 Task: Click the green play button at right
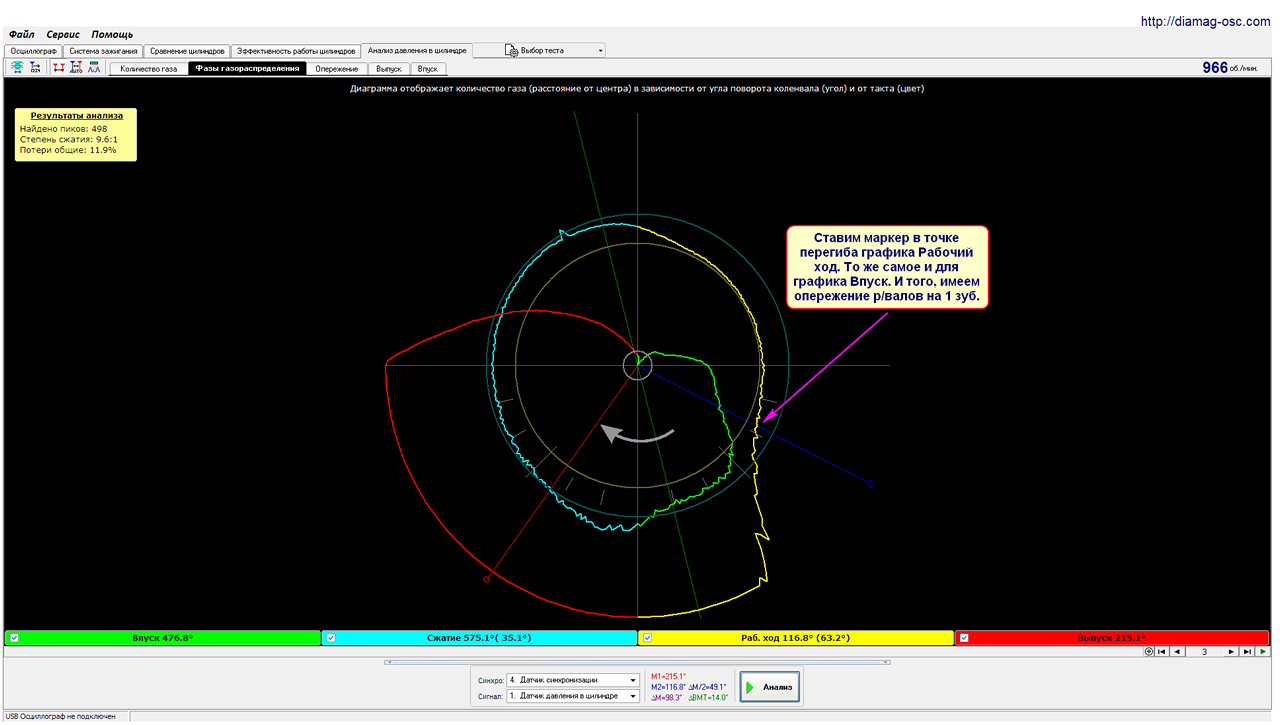[x=1263, y=651]
